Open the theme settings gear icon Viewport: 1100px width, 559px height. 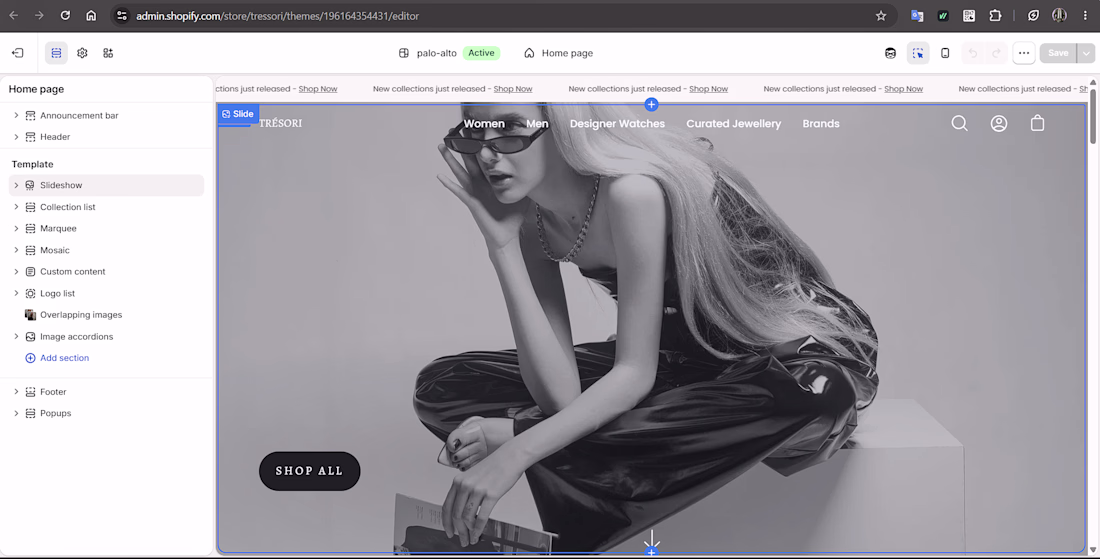pos(82,53)
